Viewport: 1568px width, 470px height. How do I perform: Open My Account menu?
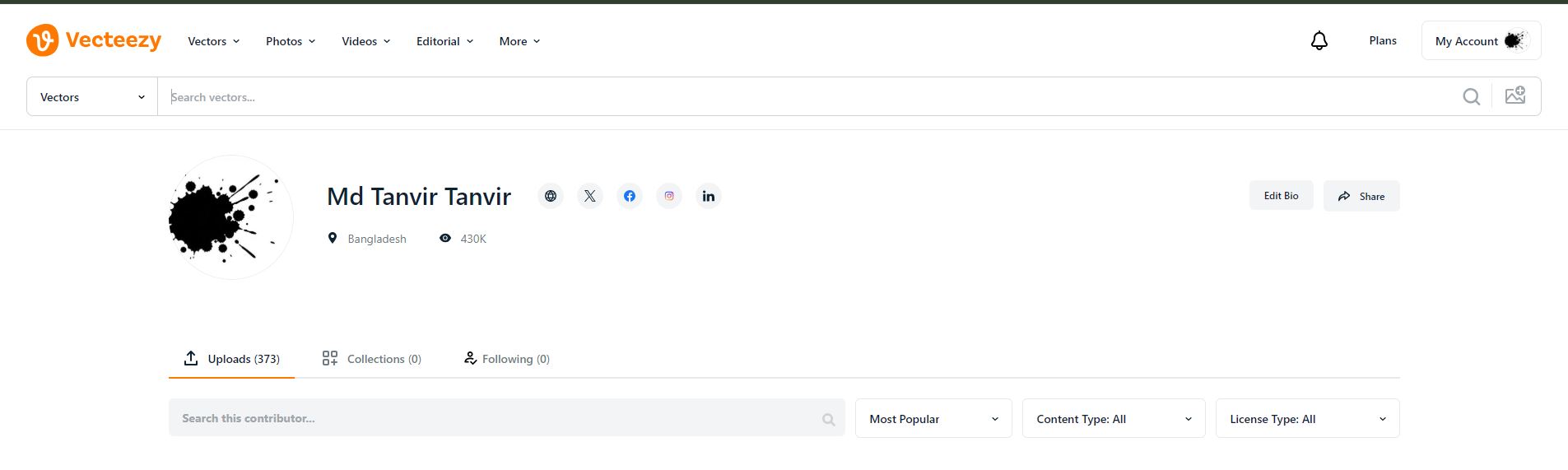[1481, 40]
